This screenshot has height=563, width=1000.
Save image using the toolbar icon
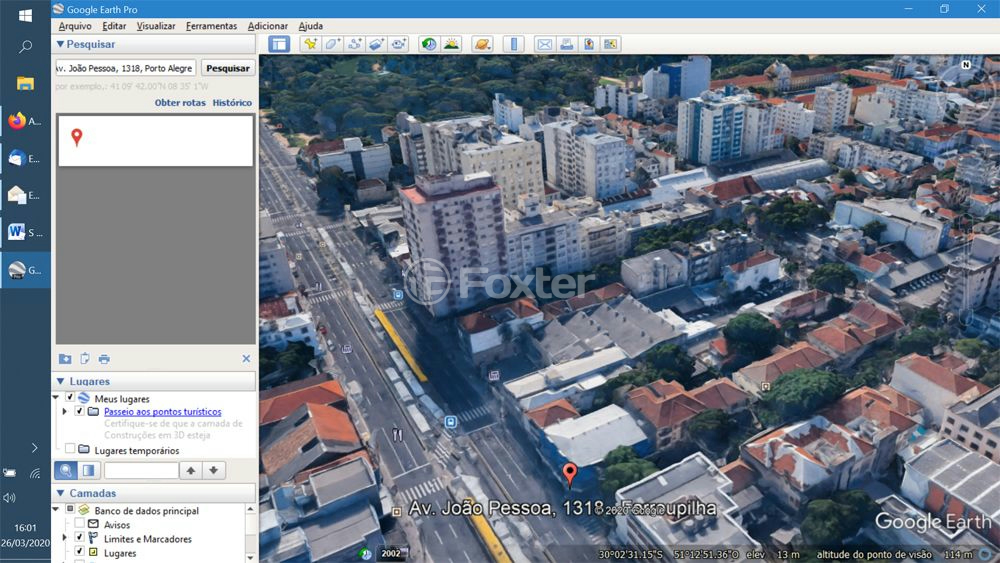click(589, 44)
